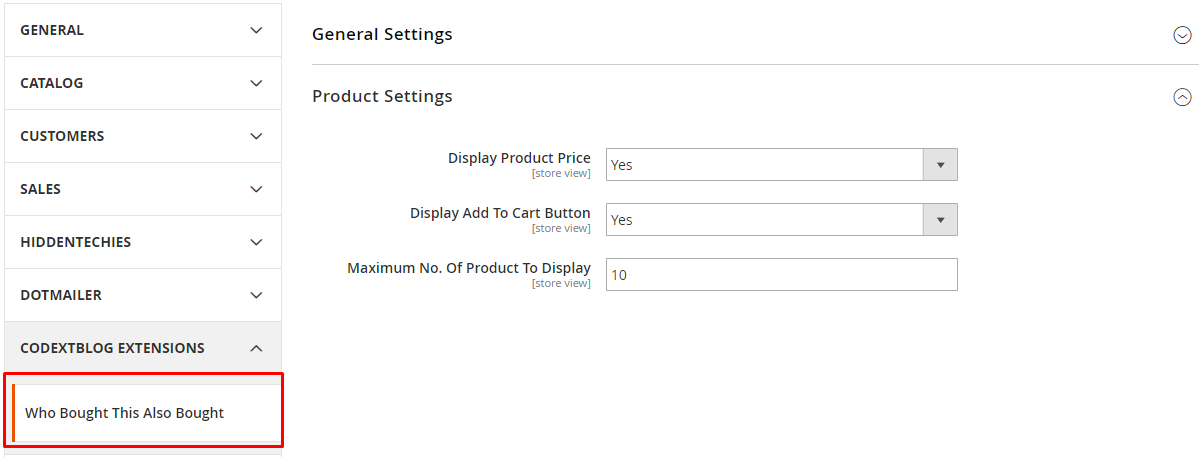Click the Product Settings heading

[382, 96]
